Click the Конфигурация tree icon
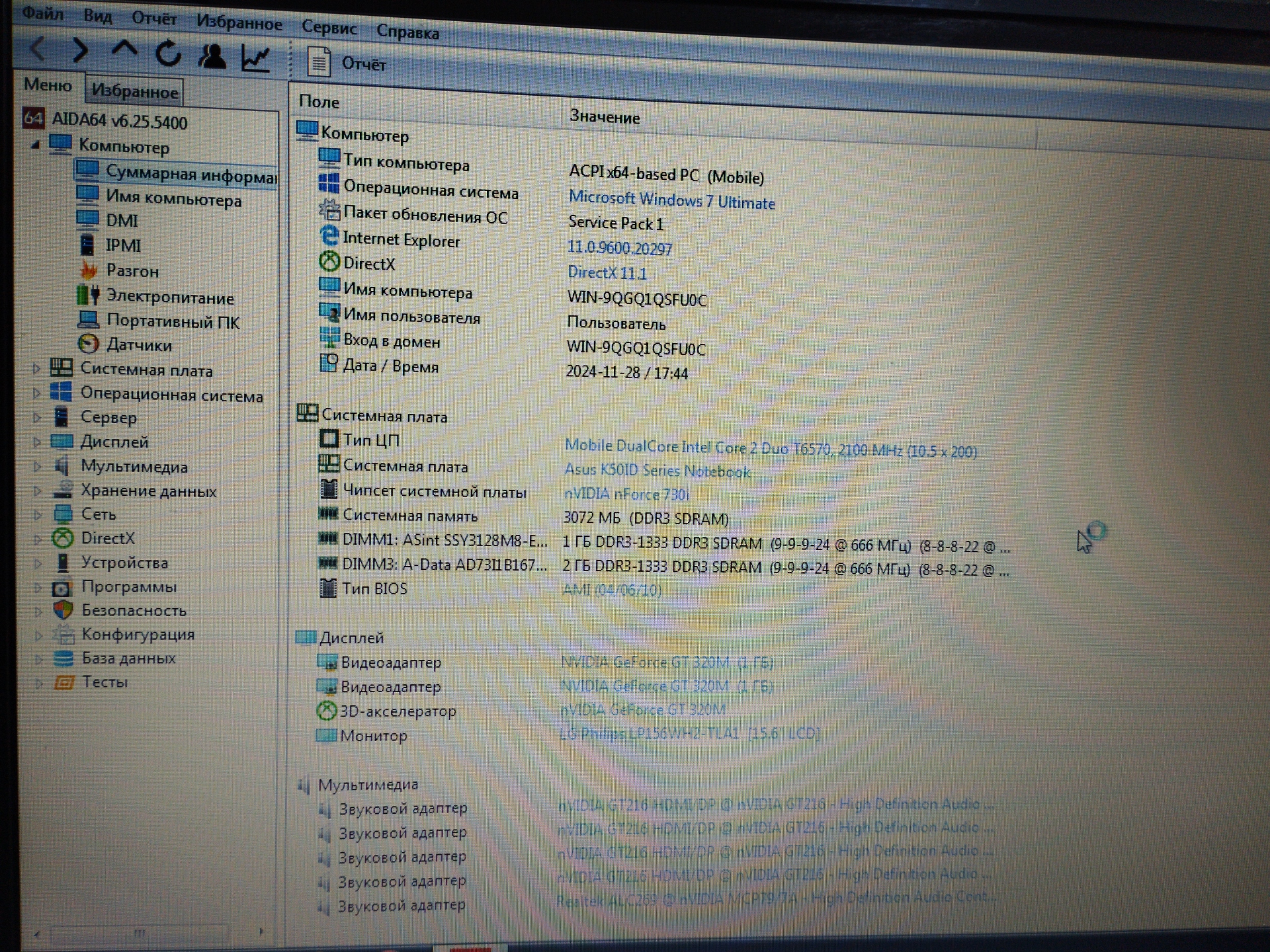Screen dimensions: 1270x952 [x=64, y=635]
